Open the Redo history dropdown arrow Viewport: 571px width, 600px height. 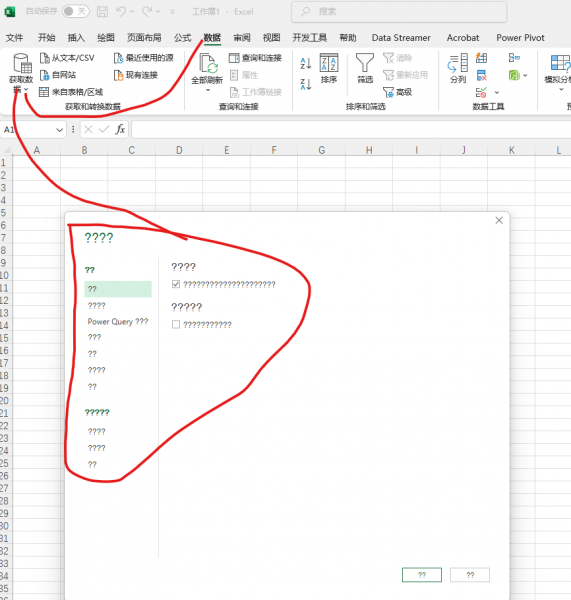(158, 12)
